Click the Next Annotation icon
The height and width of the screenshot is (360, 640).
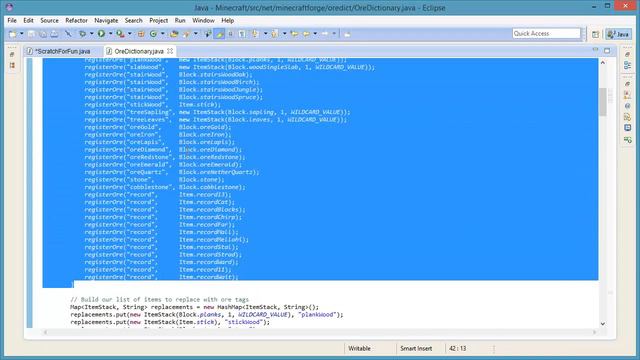pyautogui.click(x=255, y=34)
